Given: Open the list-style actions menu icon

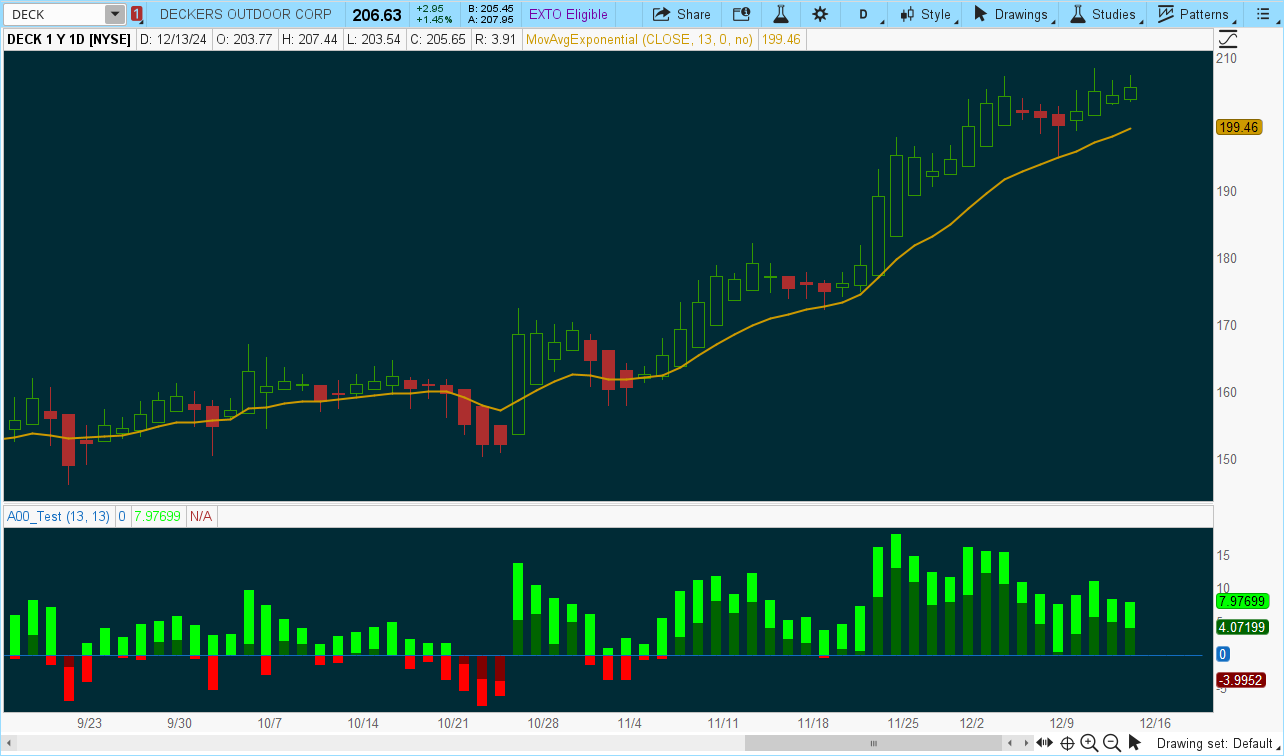Looking at the screenshot, I should (x=1262, y=14).
